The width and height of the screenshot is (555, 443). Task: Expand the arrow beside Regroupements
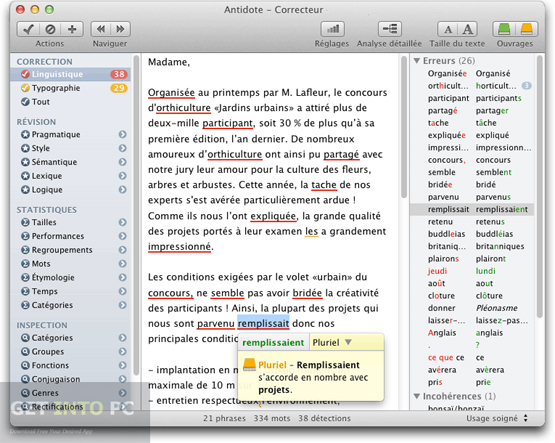click(x=122, y=250)
